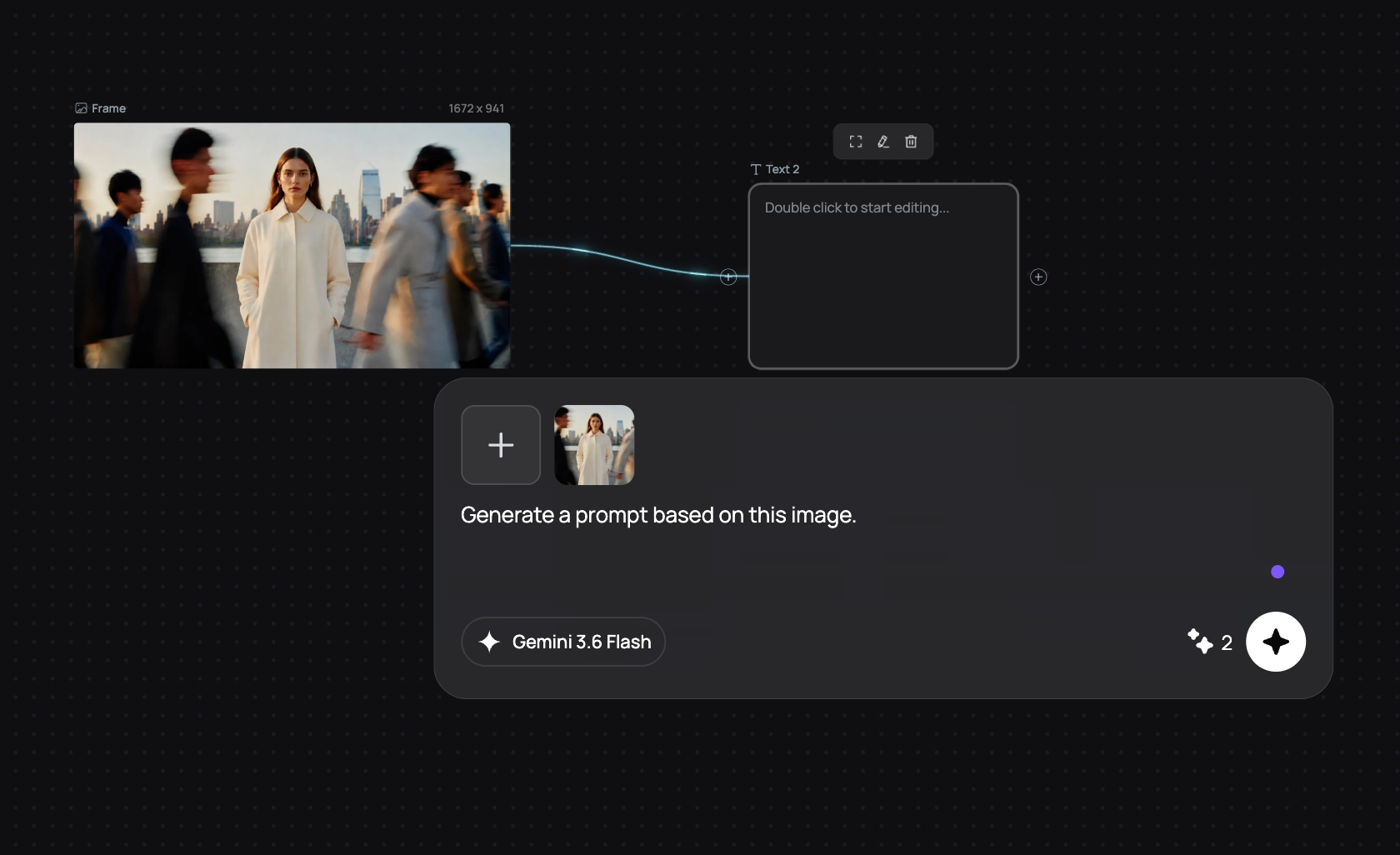Screen dimensions: 1400x855
Task: Click the Text 2 editing box
Action: tap(883, 276)
